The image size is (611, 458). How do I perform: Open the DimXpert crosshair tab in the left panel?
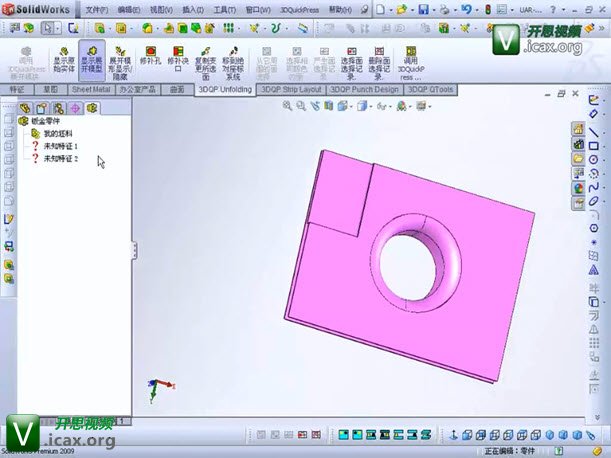(75, 108)
